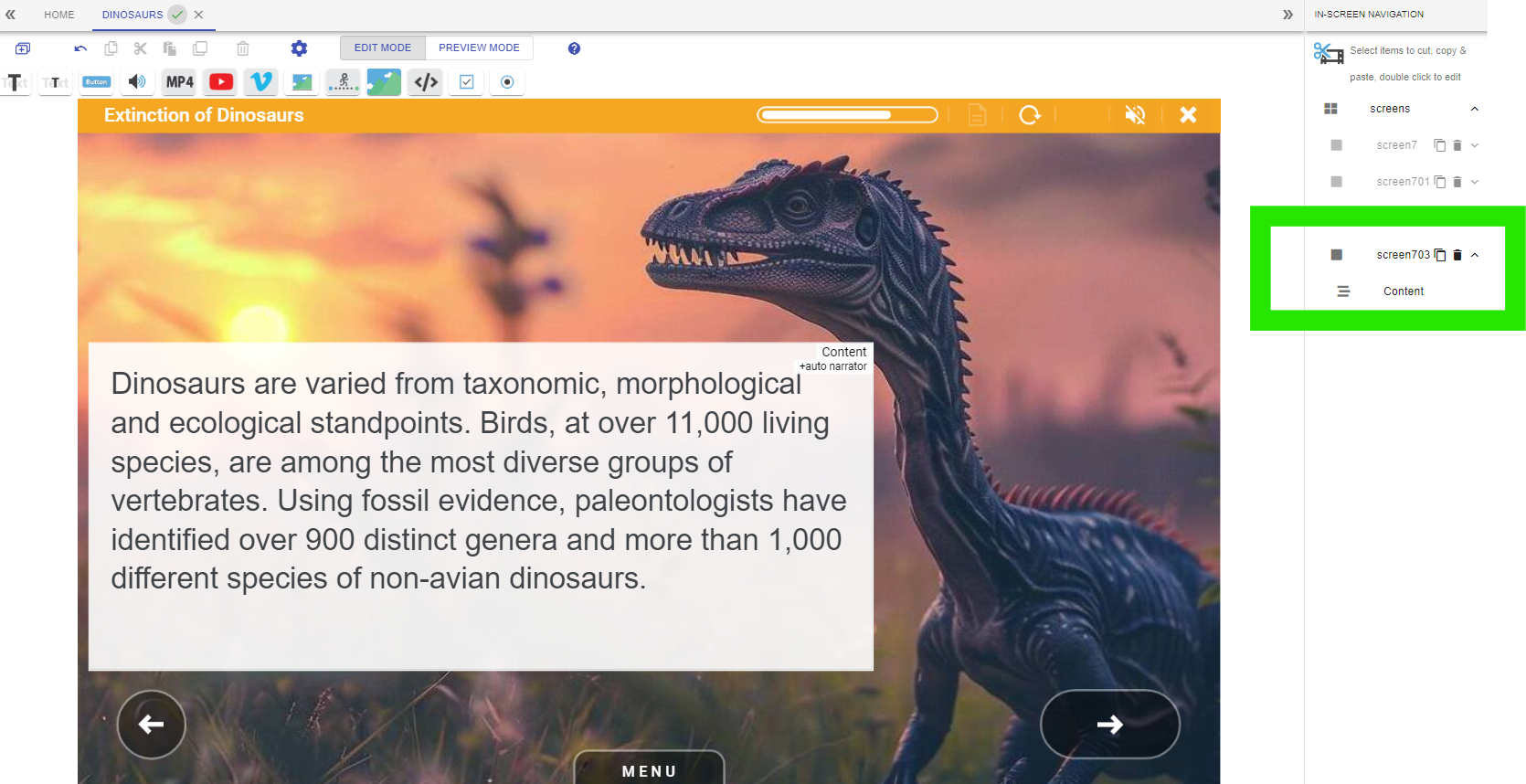Add a checkbox element
Image resolution: width=1526 pixels, height=784 pixels.
pos(467,82)
